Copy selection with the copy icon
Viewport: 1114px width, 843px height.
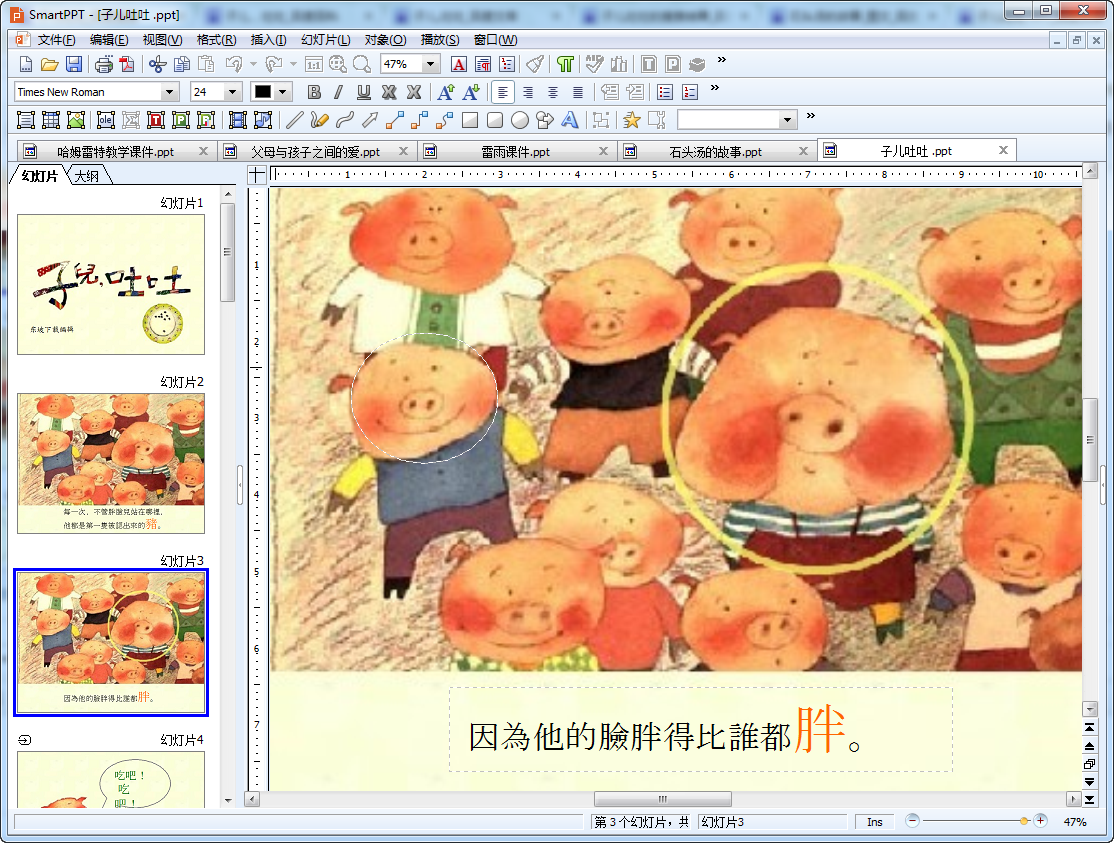pos(182,65)
